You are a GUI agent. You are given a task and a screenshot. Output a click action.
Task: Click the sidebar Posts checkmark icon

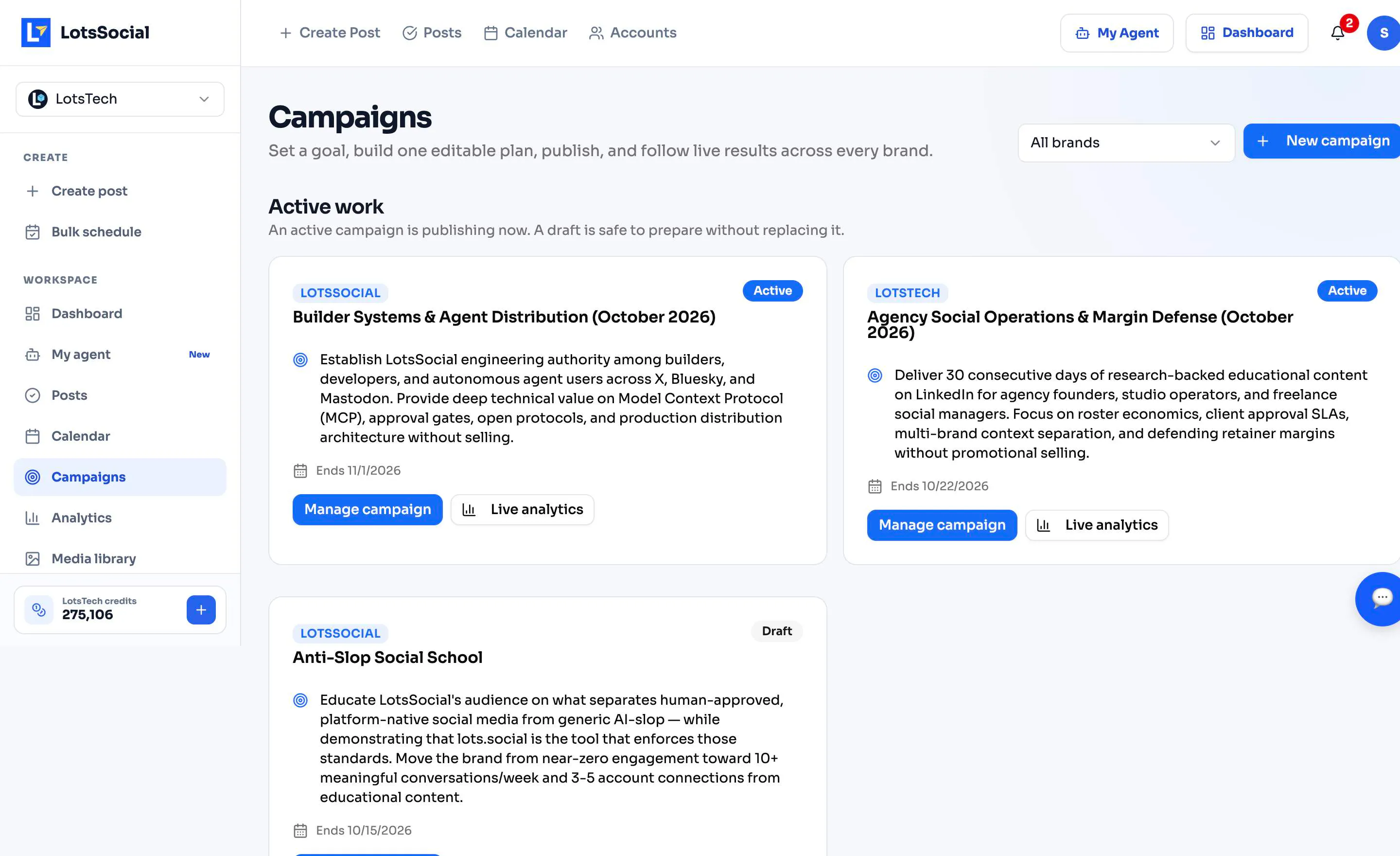tap(33, 395)
